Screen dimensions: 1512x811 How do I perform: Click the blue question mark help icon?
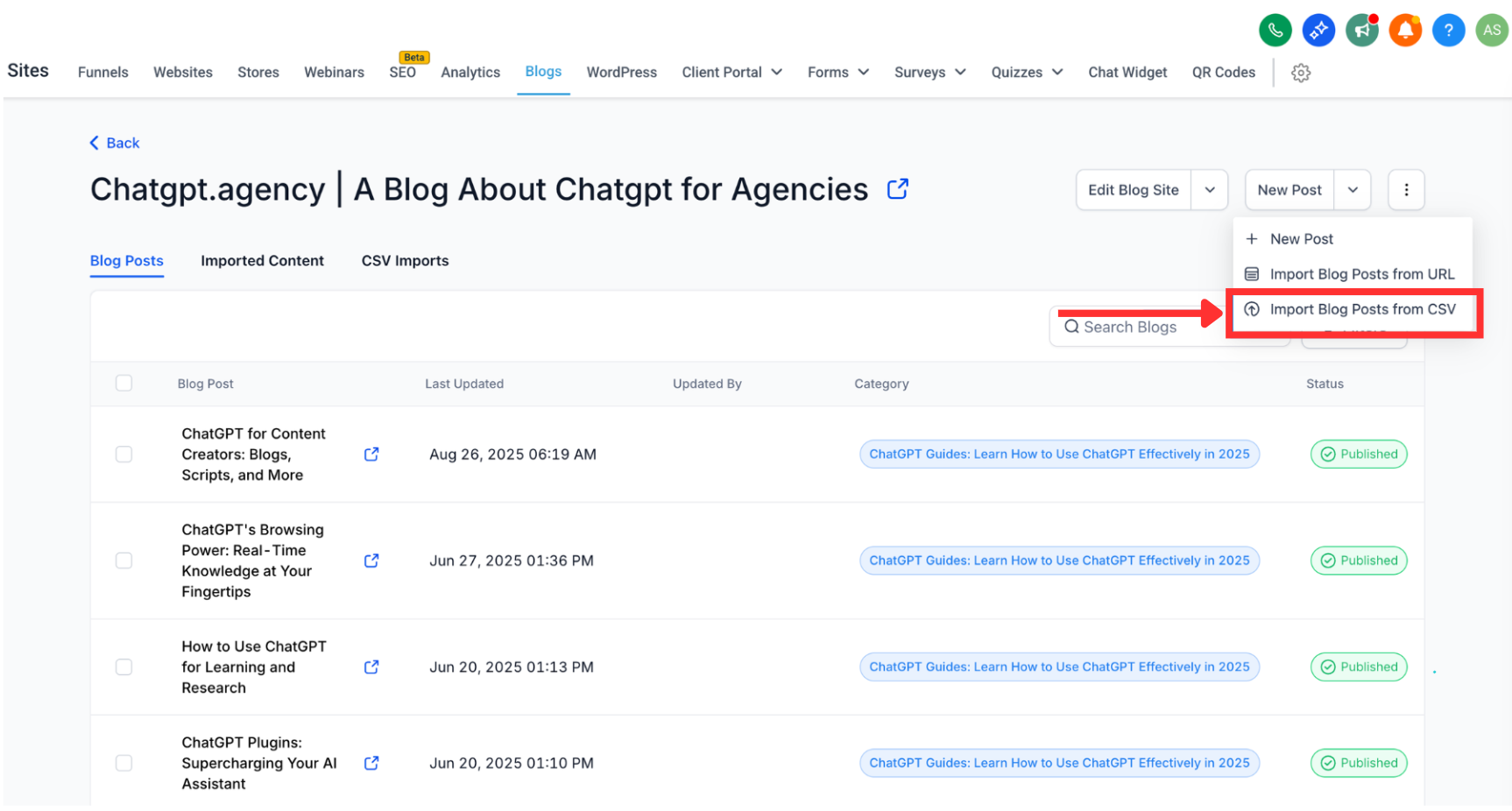click(1448, 31)
